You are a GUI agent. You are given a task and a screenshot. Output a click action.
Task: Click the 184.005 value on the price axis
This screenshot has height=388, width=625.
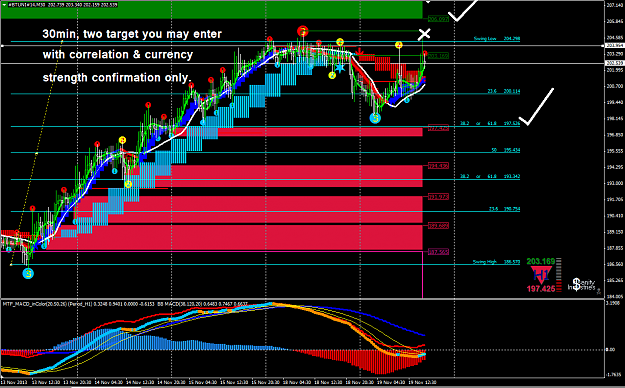(615, 296)
